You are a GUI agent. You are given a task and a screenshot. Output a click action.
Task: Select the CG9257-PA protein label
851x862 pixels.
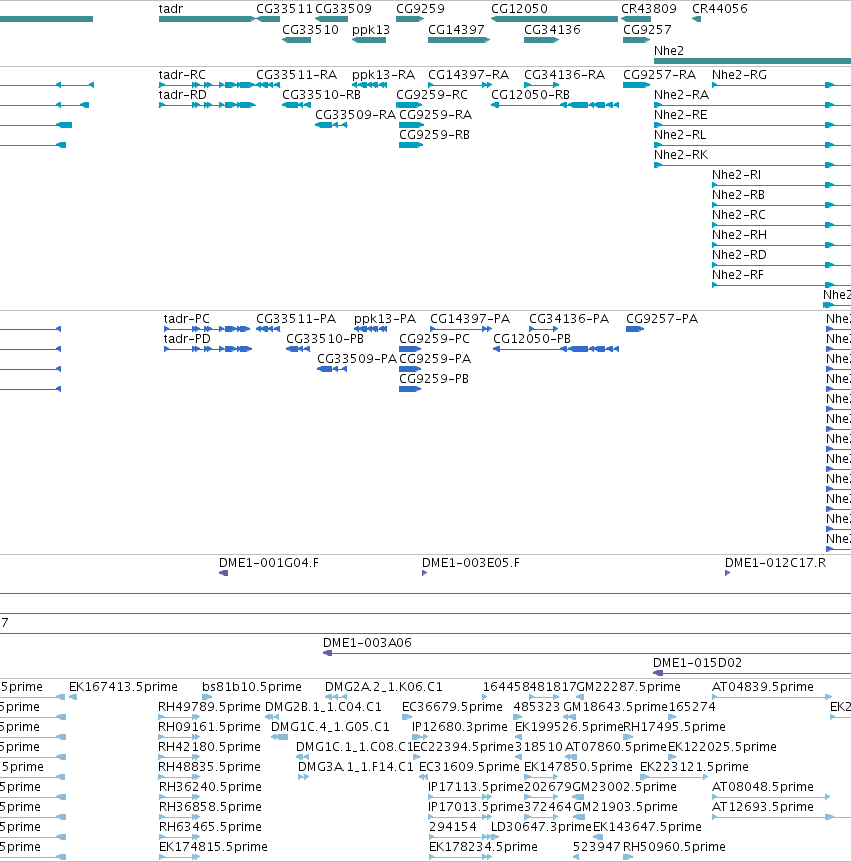coord(662,319)
